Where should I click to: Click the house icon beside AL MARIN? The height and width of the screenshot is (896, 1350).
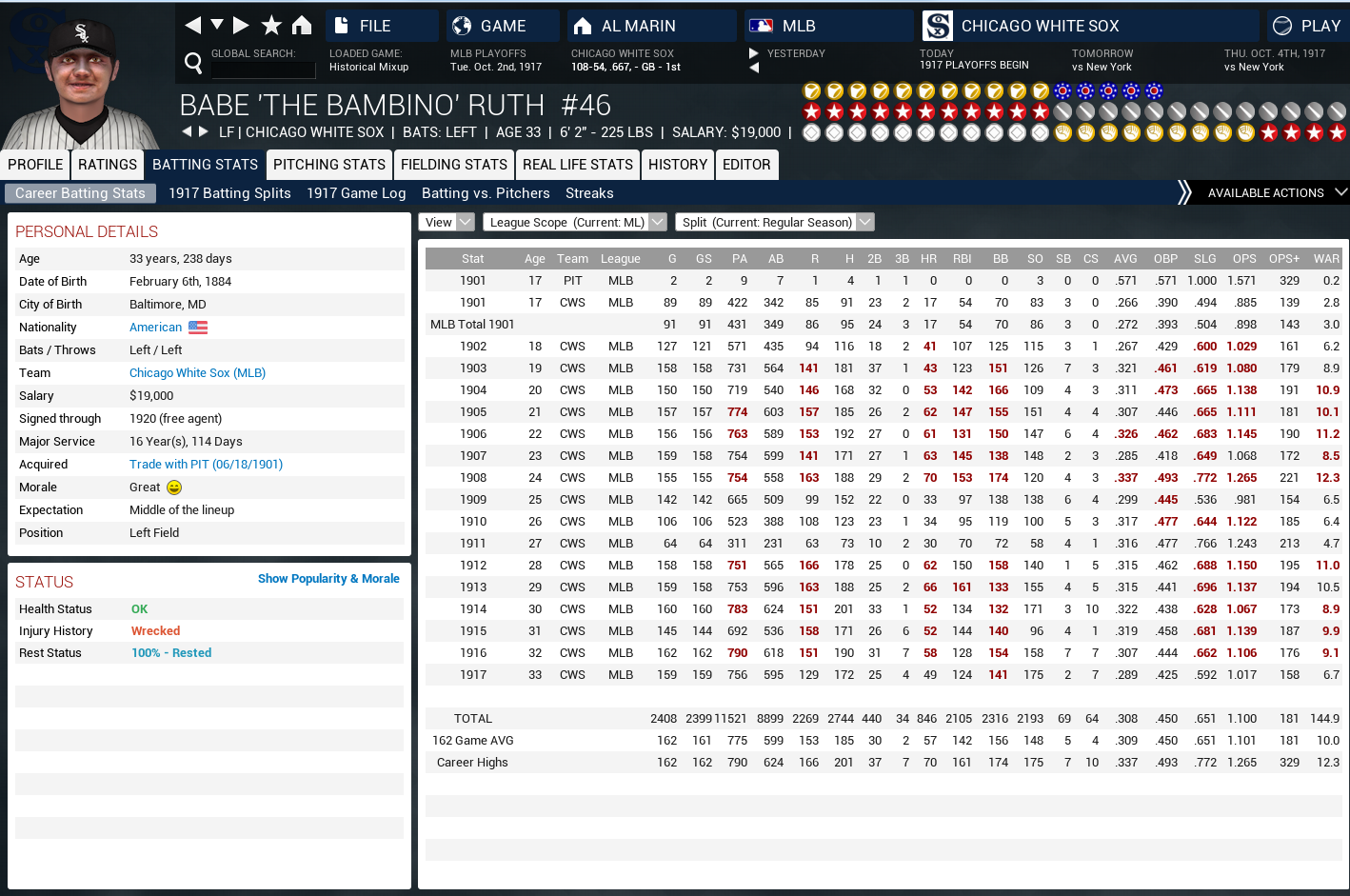coord(583,26)
